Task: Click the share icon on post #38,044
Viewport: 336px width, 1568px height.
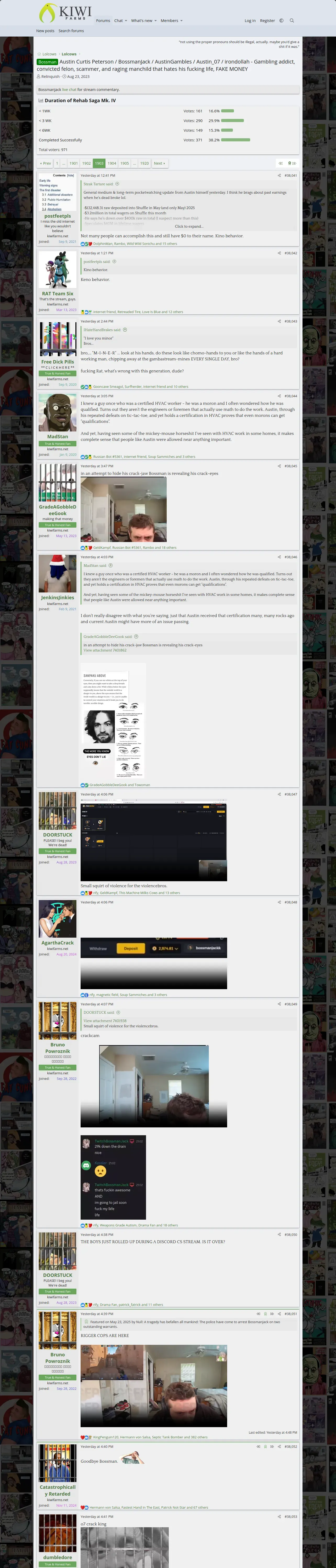Action: (279, 396)
